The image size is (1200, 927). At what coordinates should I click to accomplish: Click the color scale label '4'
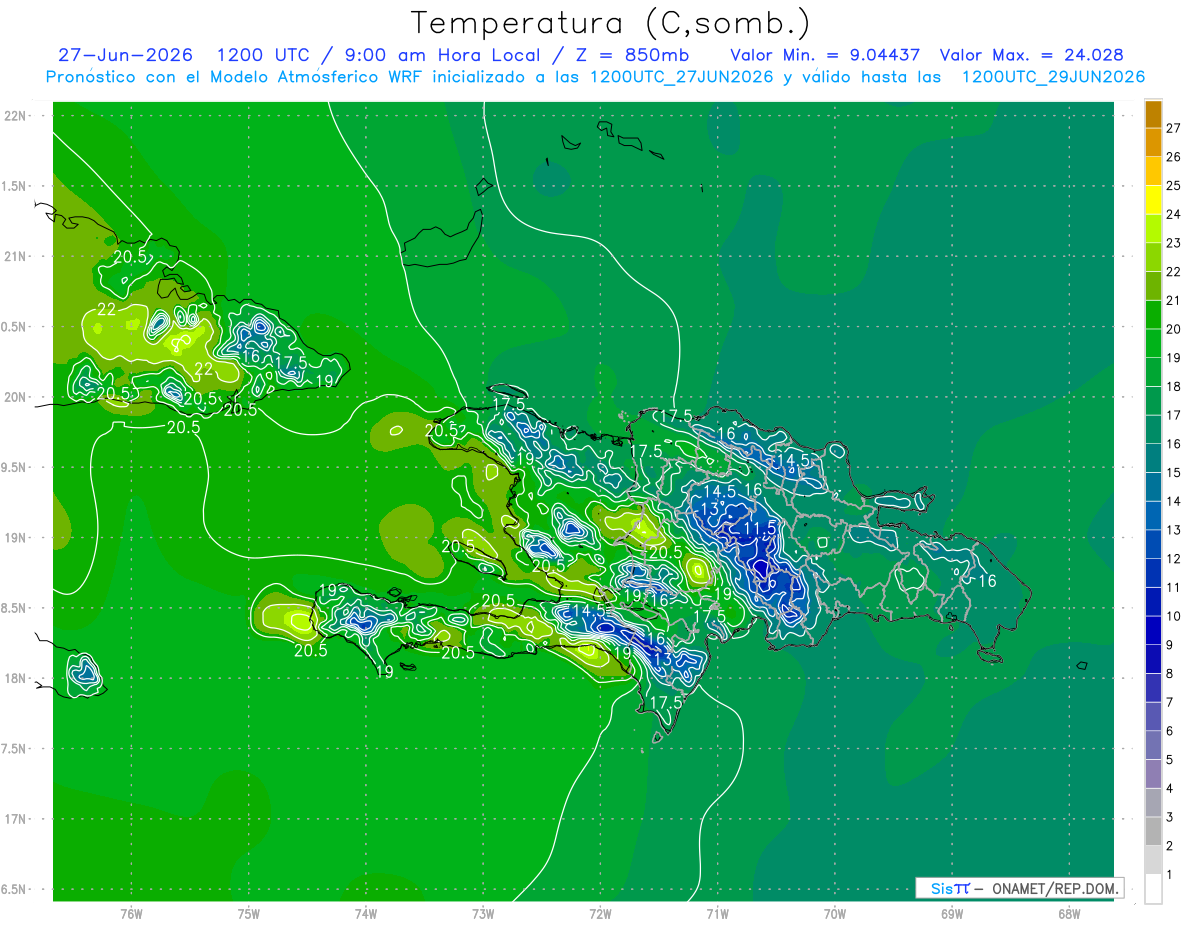(x=1170, y=788)
